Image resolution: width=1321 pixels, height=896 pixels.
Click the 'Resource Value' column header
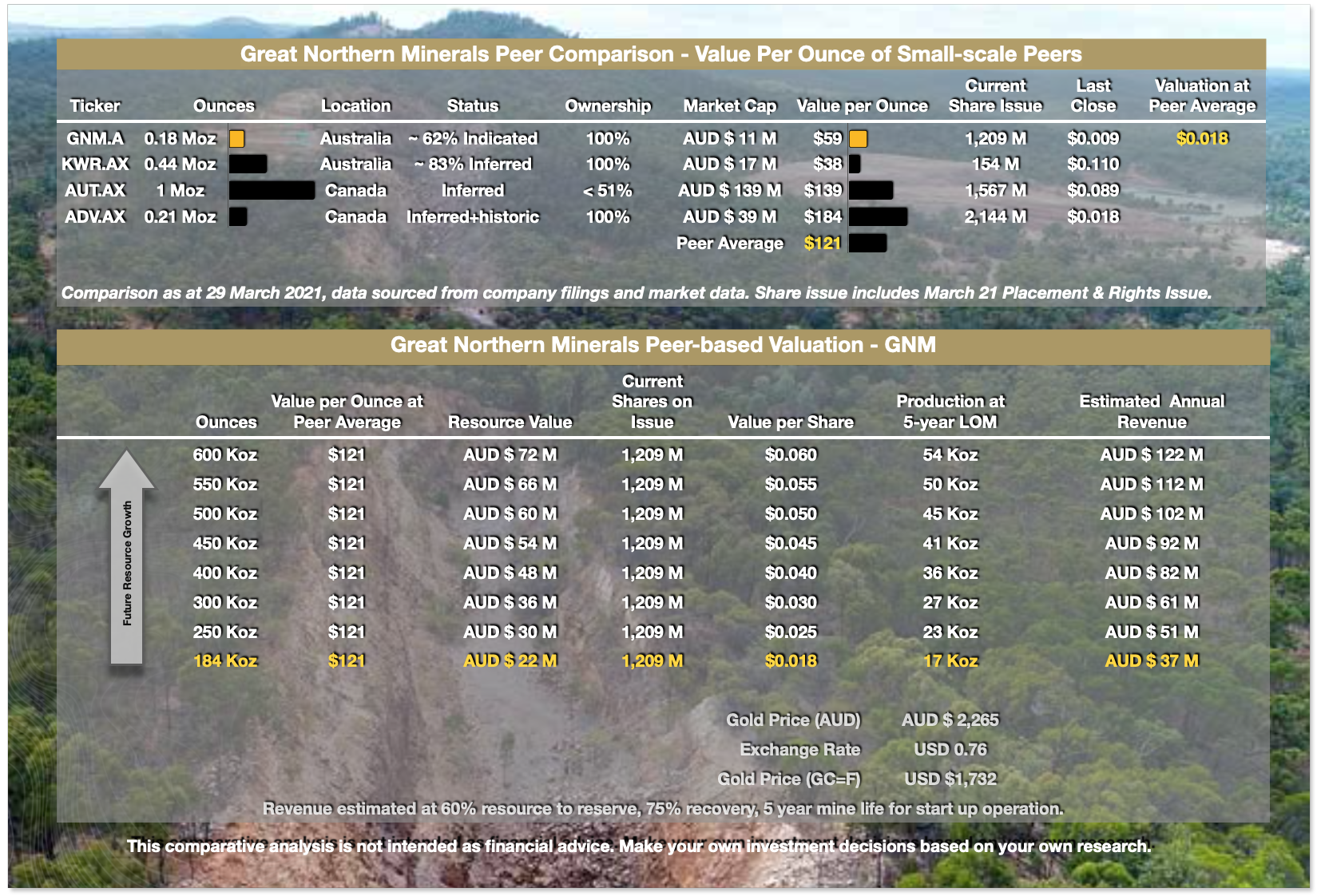510,422
